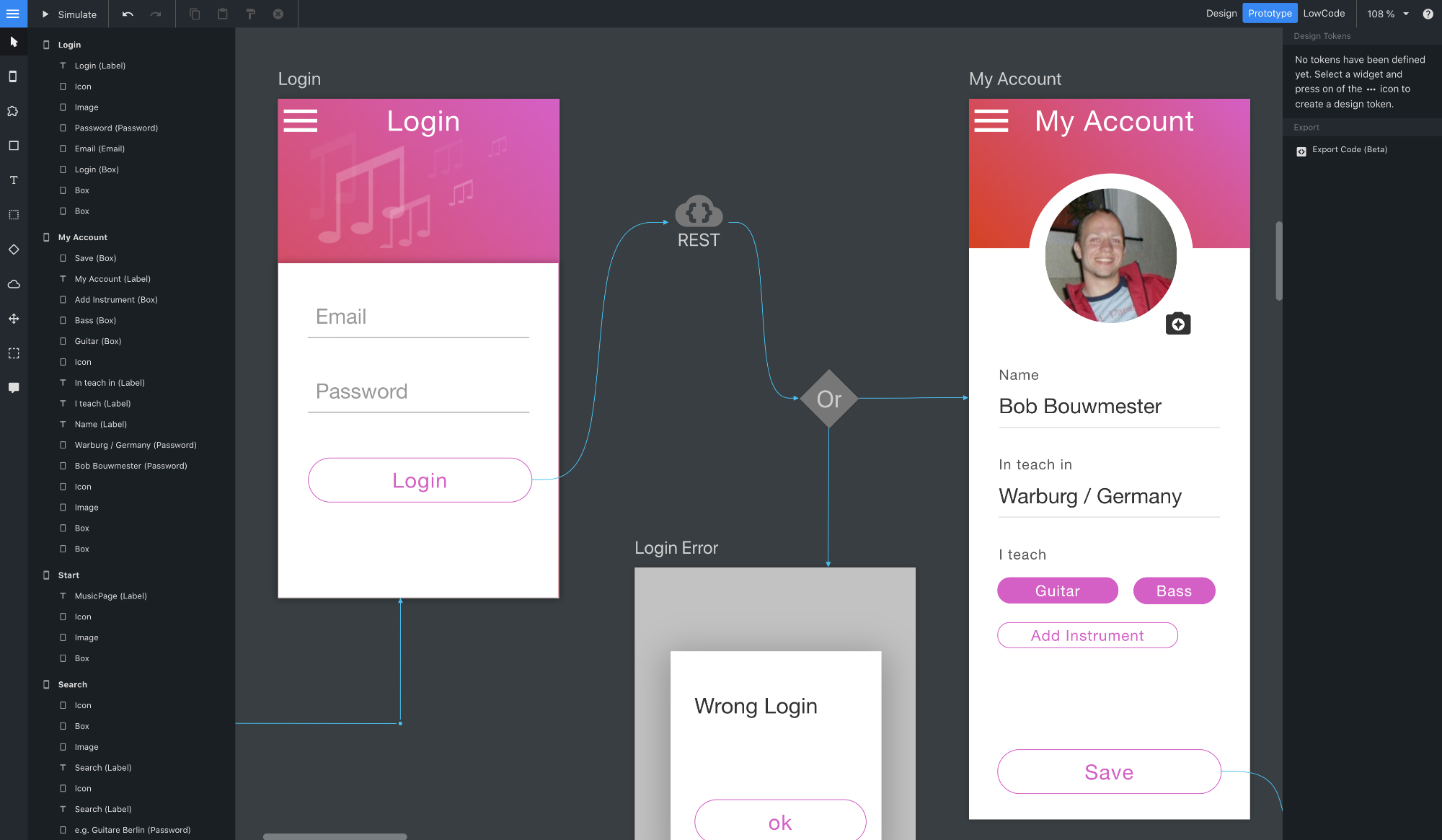This screenshot has width=1442, height=840.
Task: Click the canvas vertical scrollbar handle
Action: [x=1279, y=261]
